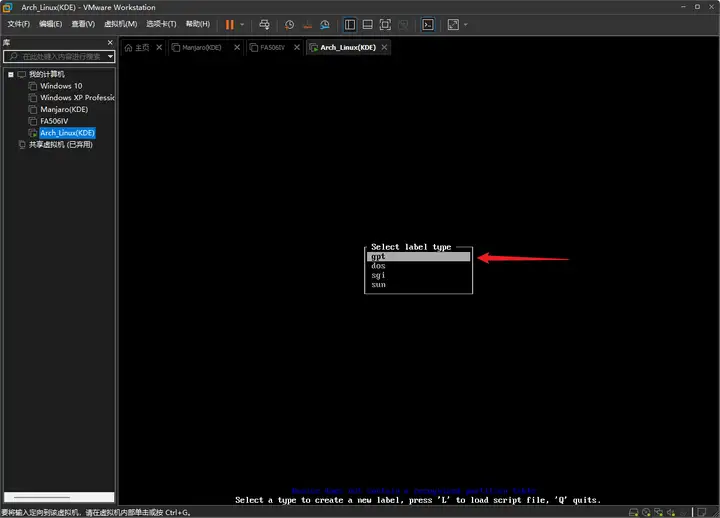The height and width of the screenshot is (518, 720).
Task: Toggle the thumbnail bar view icon
Action: [368, 24]
